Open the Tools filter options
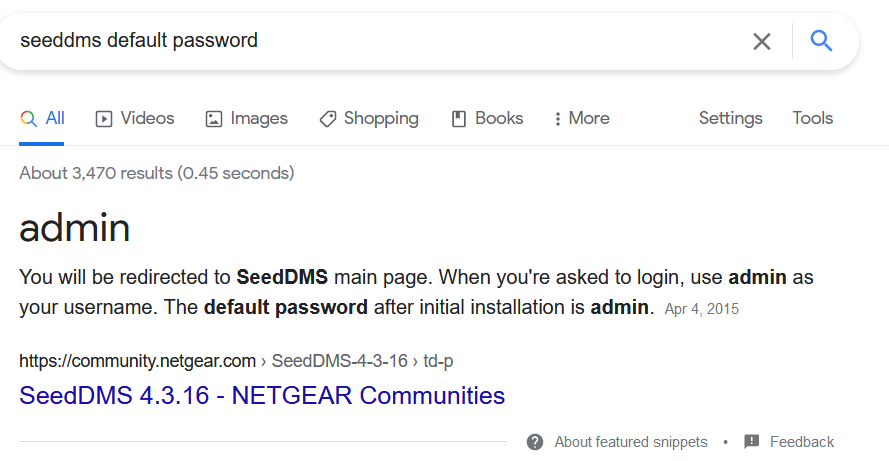Screen dimensions: 889x461 [x=812, y=118]
